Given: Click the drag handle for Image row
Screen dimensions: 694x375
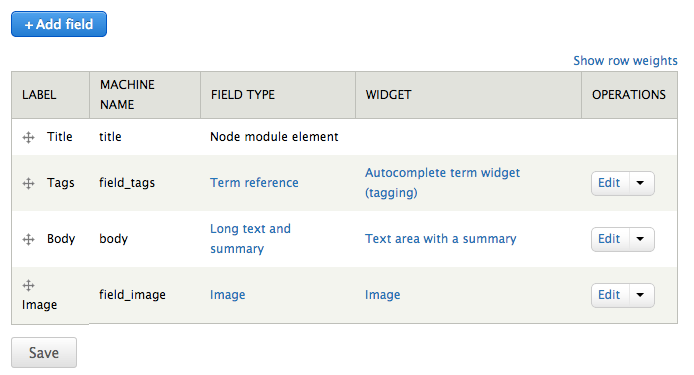Looking at the screenshot, I should (28, 286).
